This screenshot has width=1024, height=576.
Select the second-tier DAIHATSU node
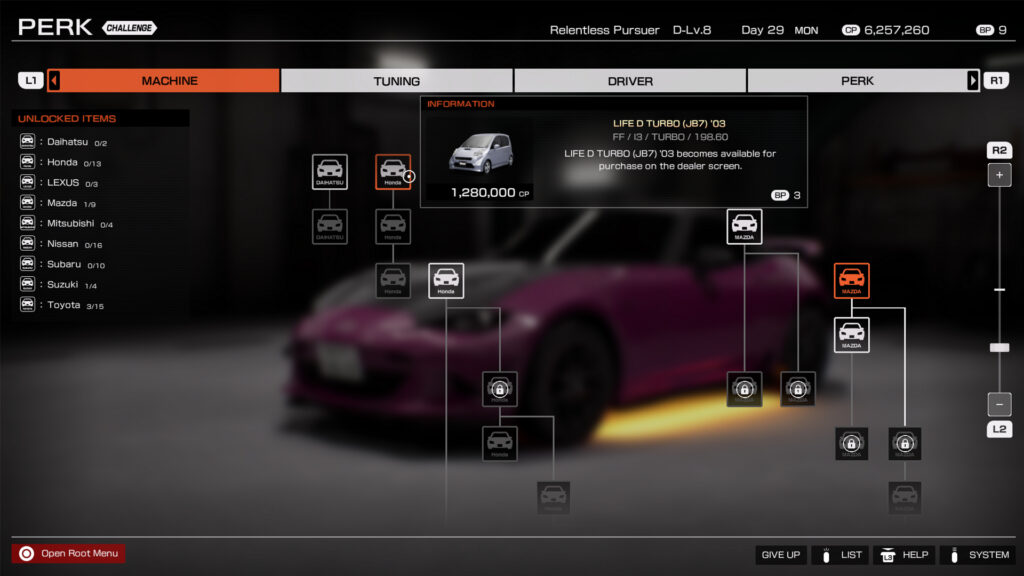click(x=330, y=224)
